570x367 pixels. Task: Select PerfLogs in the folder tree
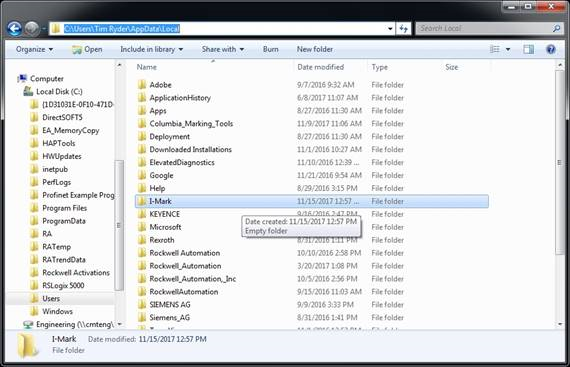[56, 182]
